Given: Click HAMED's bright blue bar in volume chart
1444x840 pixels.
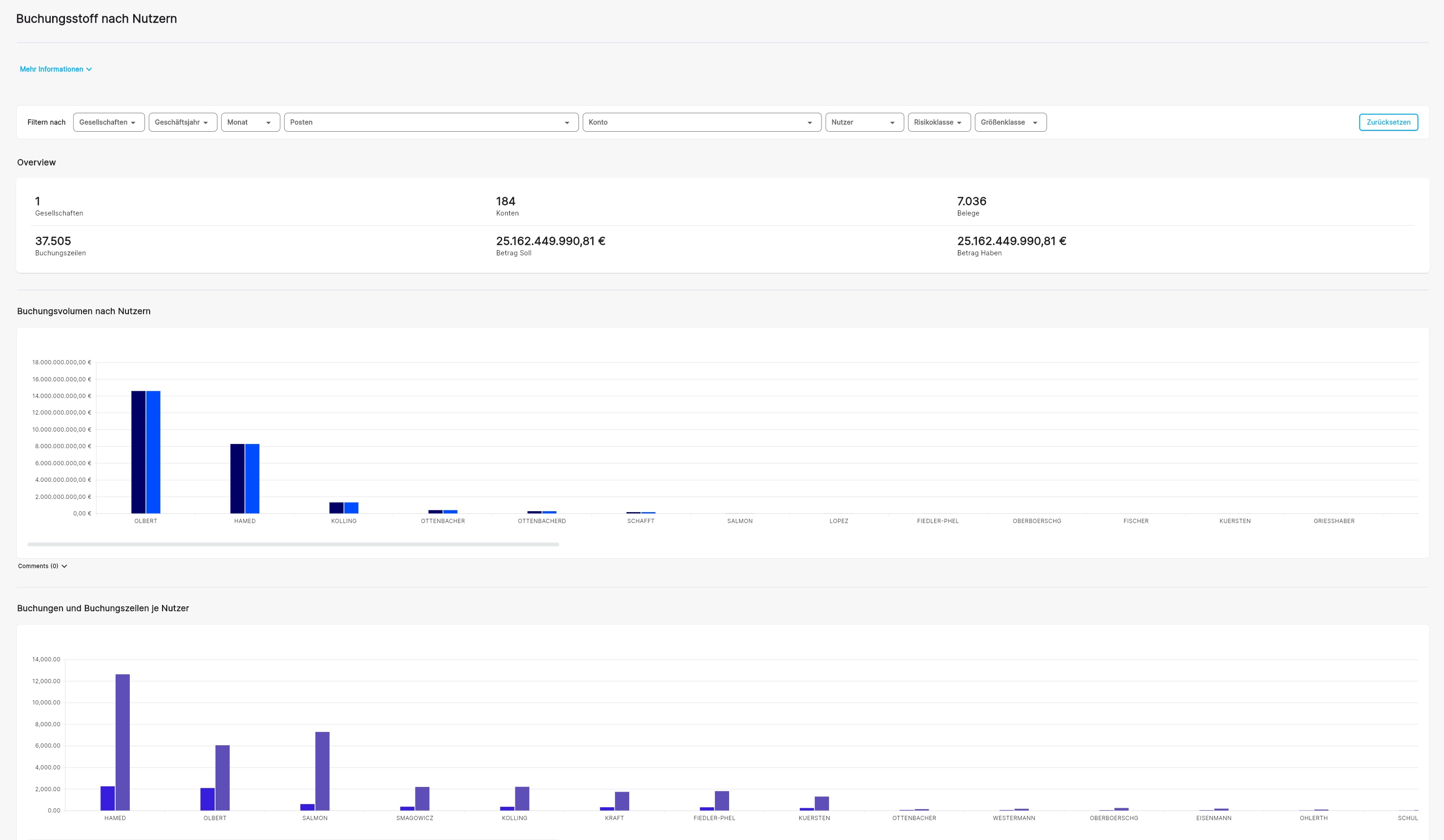Looking at the screenshot, I should coord(252,479).
